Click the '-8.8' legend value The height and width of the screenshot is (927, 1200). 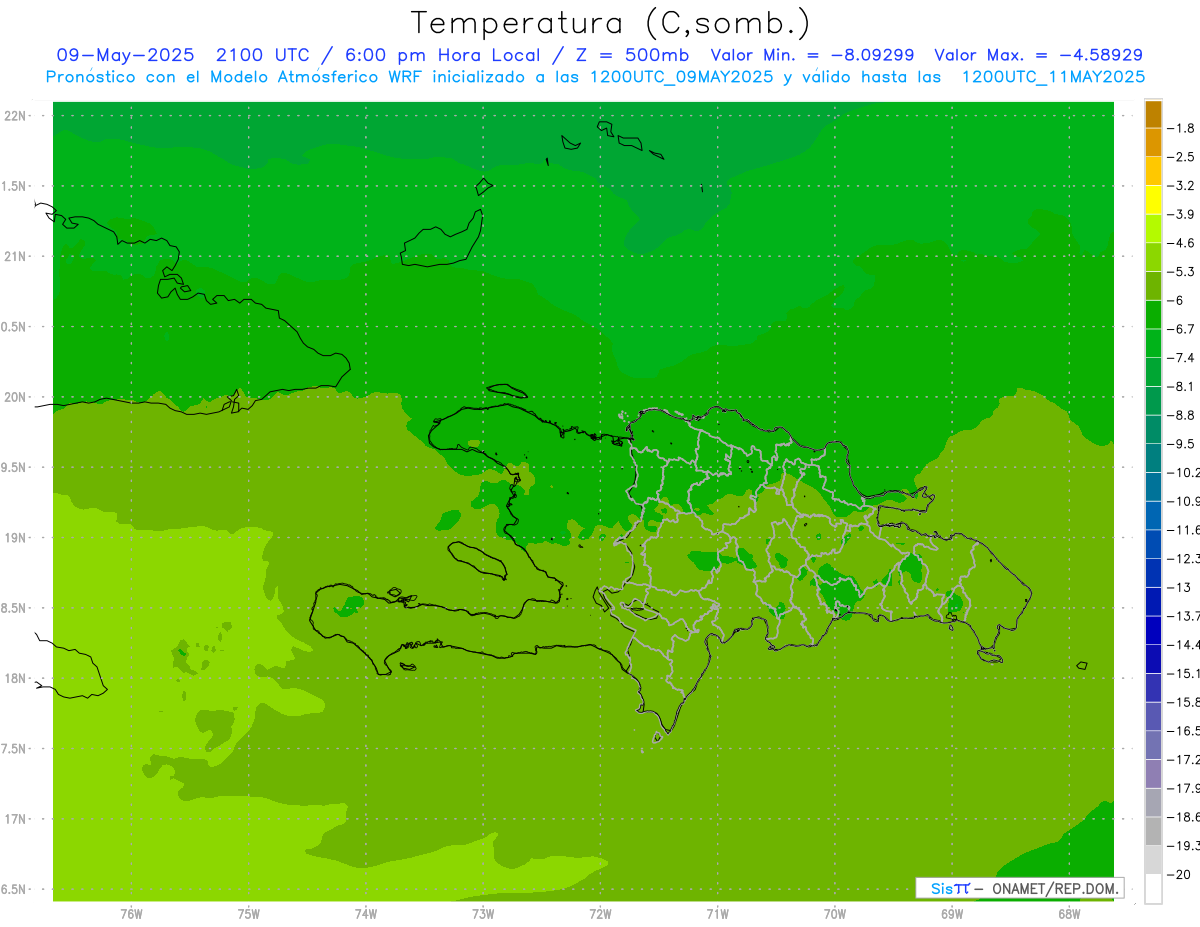click(1181, 415)
